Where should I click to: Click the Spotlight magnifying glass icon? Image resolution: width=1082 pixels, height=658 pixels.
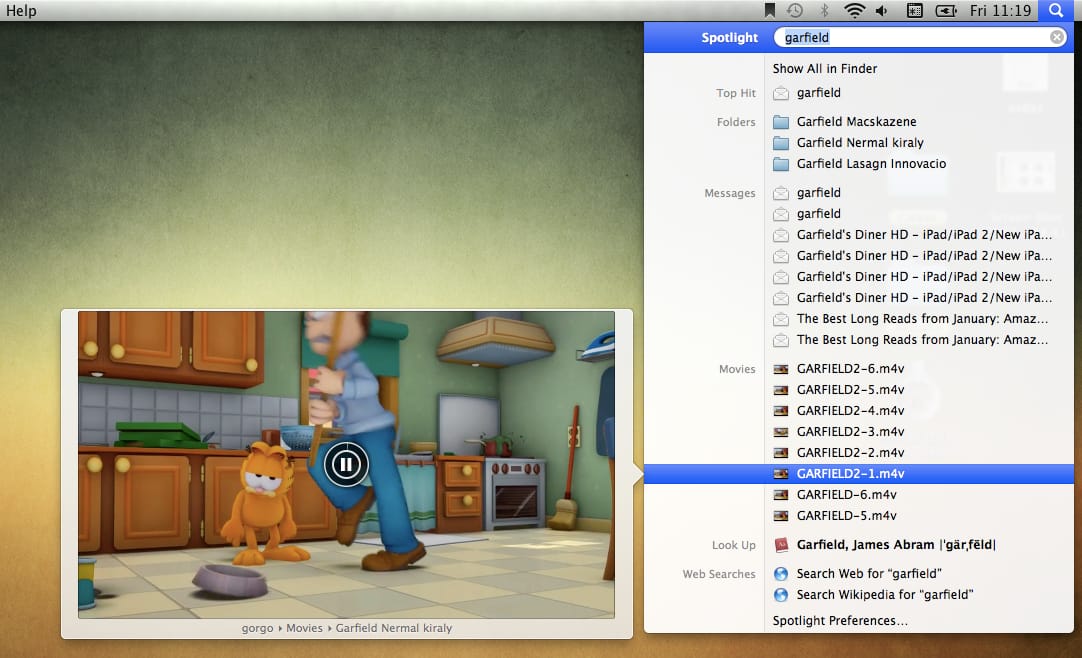pos(1056,10)
